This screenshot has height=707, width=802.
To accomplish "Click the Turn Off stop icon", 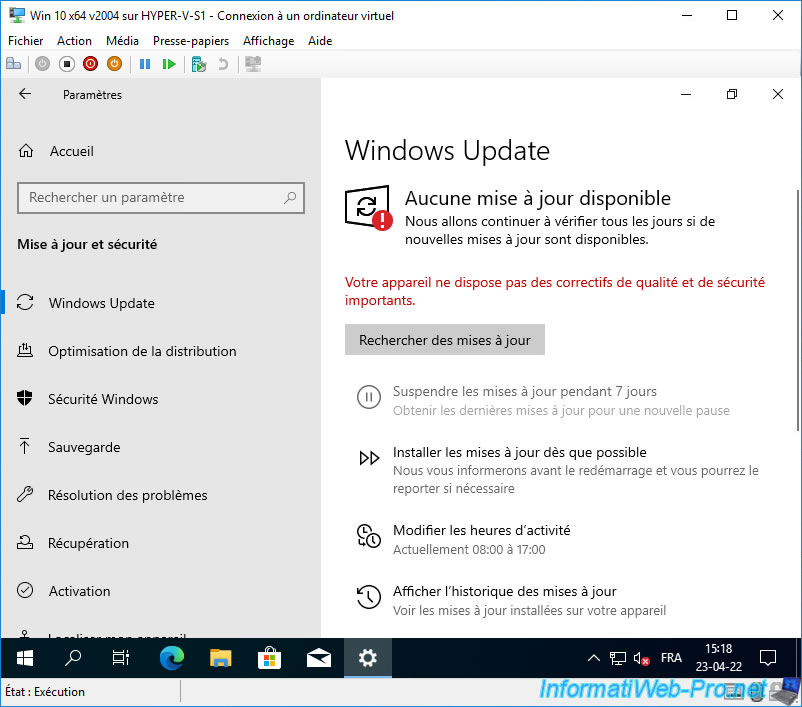I will [x=66, y=64].
